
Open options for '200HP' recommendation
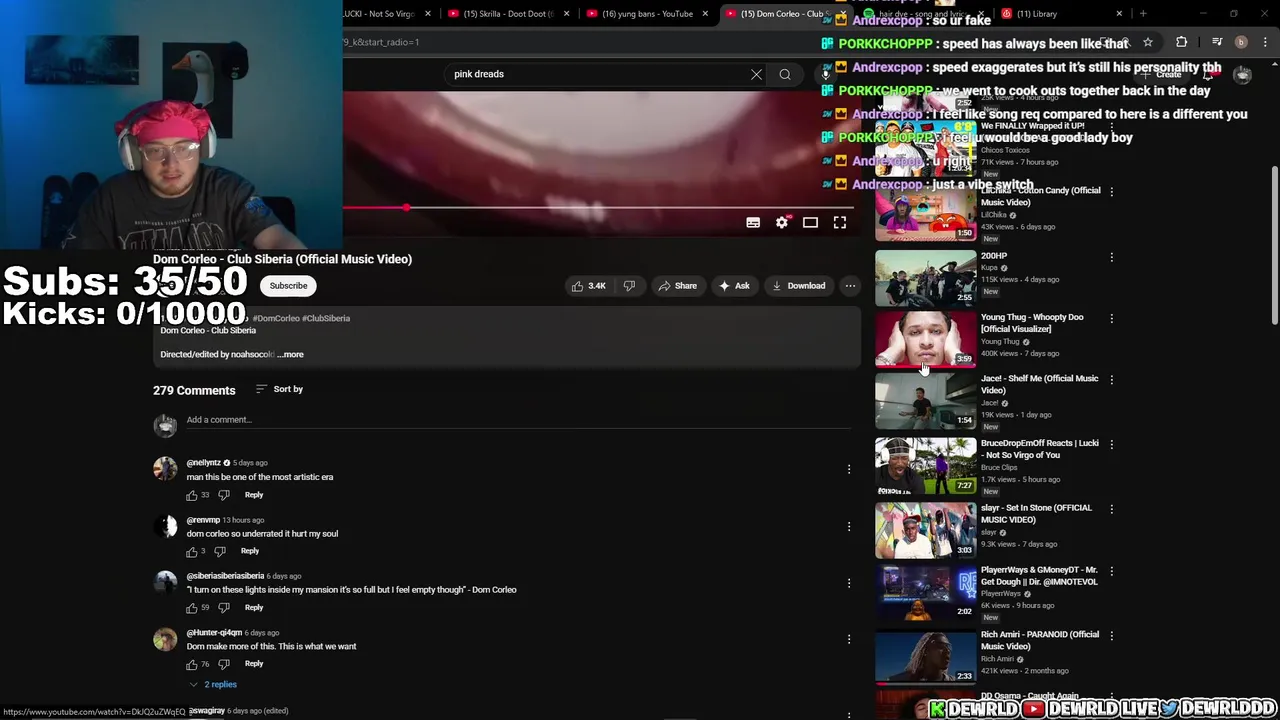click(x=1111, y=257)
